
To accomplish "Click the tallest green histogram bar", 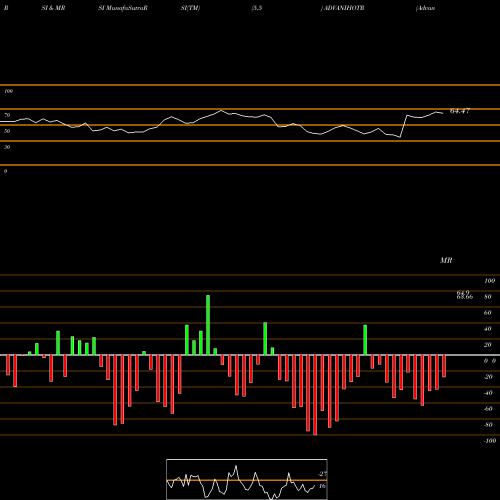I will (x=208, y=325).
